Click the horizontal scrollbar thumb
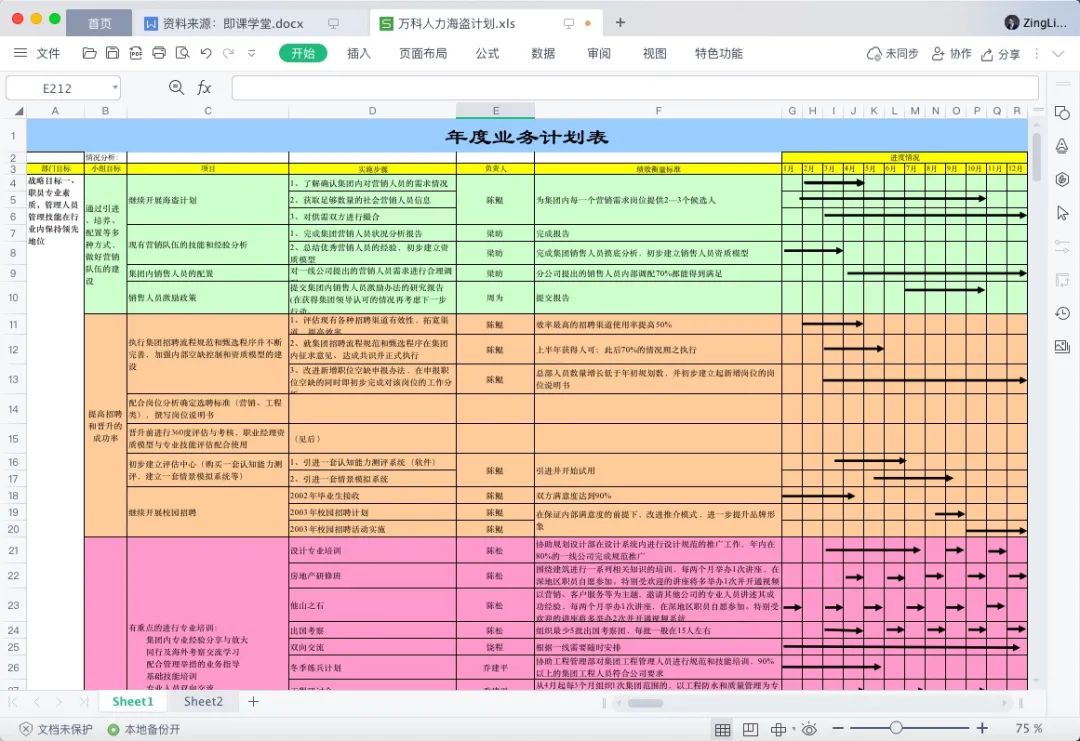The height and width of the screenshot is (741, 1080). tap(645, 703)
